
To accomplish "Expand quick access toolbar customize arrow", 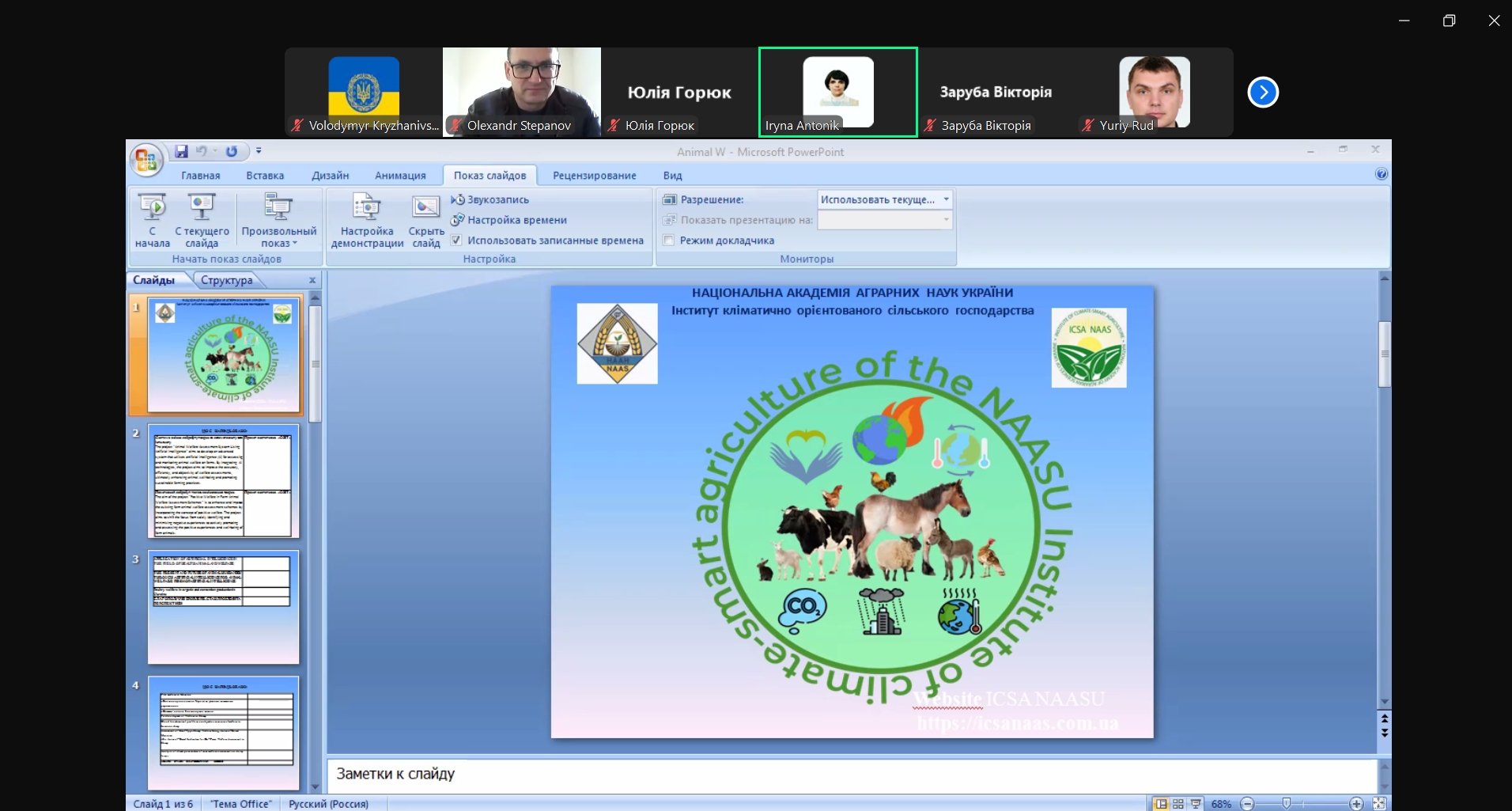I will pos(259,151).
